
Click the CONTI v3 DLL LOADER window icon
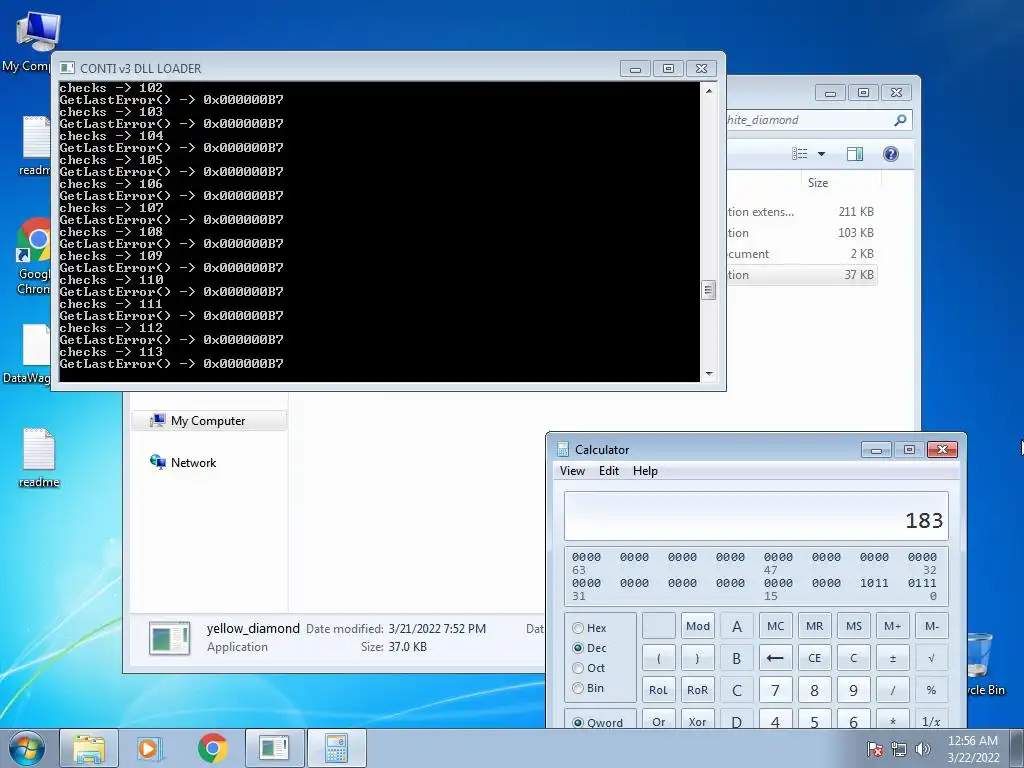tap(67, 68)
